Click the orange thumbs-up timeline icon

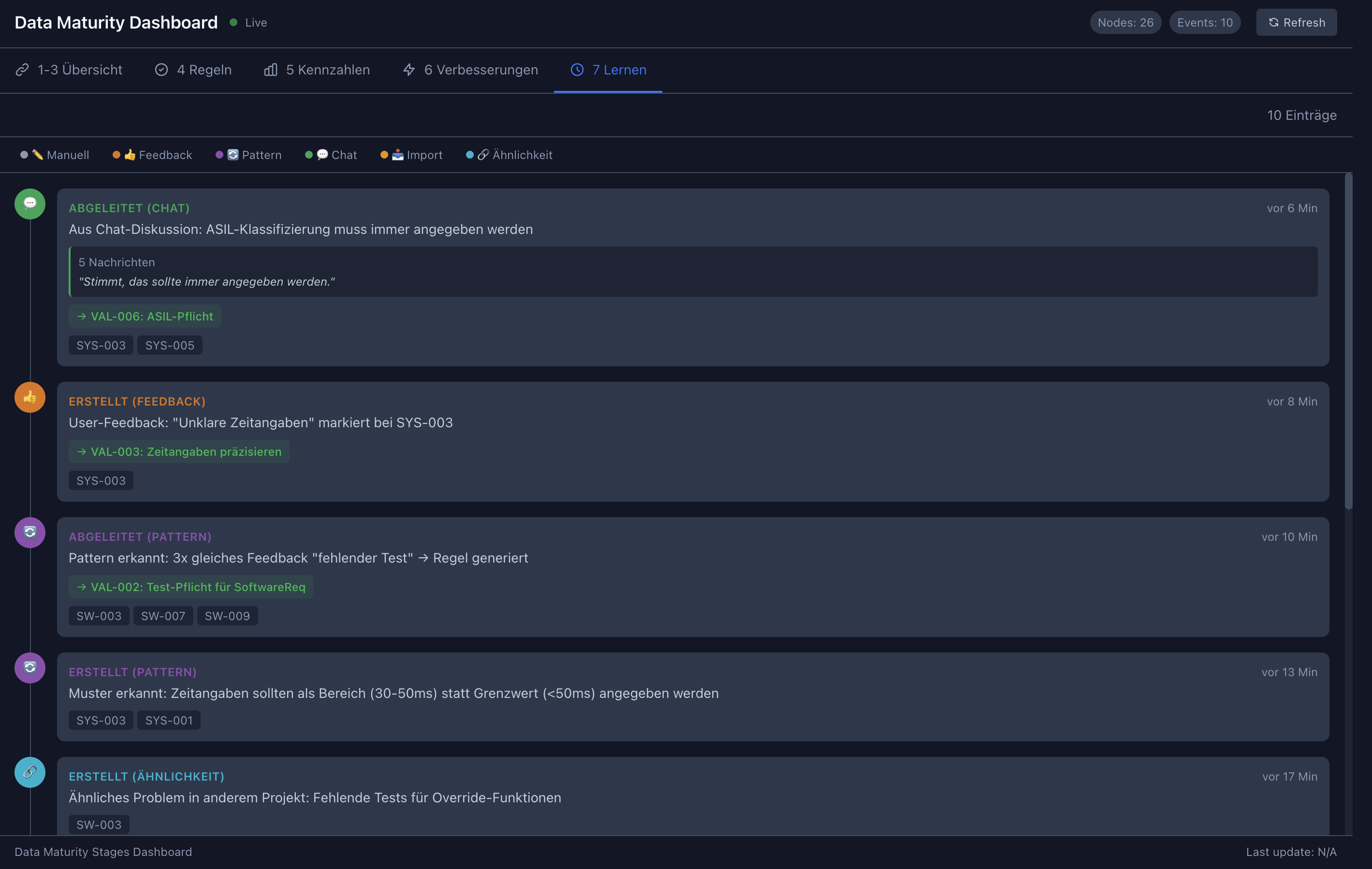pyautogui.click(x=29, y=397)
